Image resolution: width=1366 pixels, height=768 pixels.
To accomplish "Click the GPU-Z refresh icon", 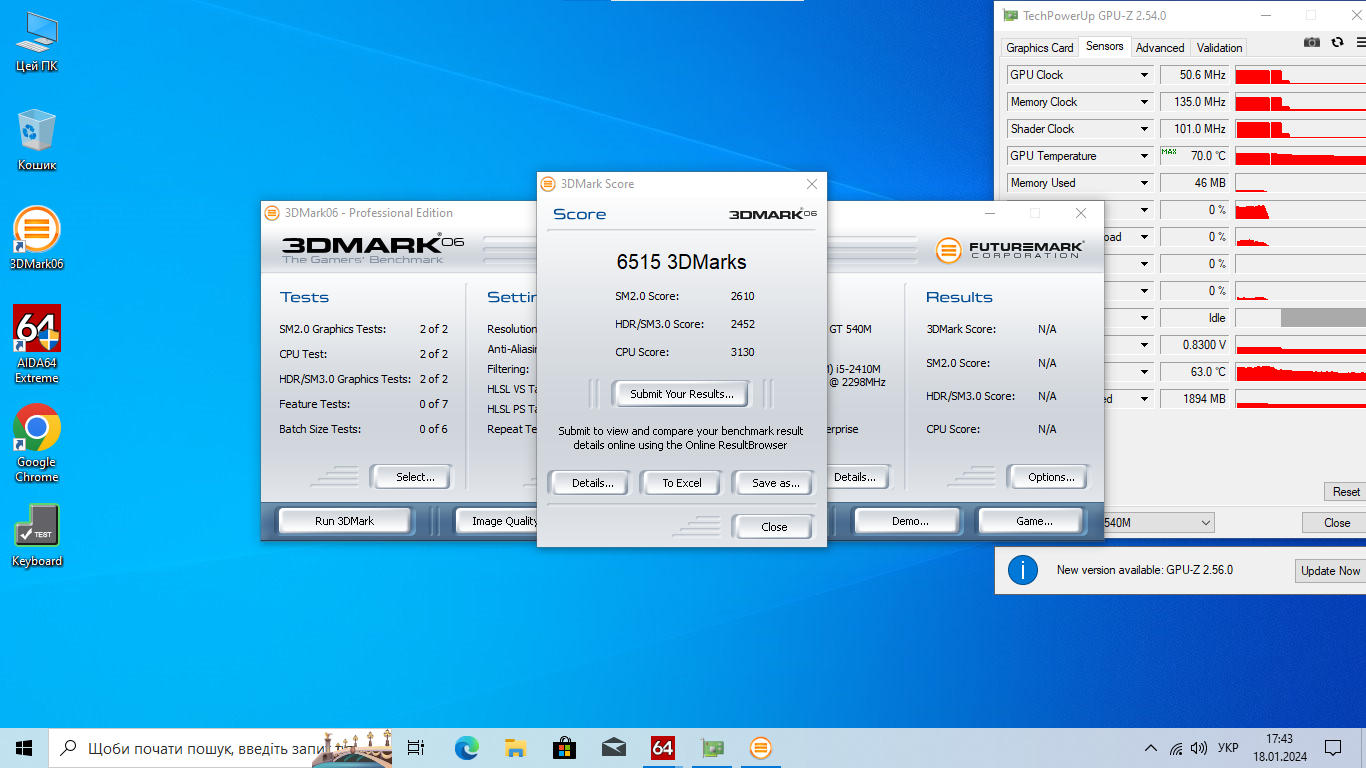I will click(1336, 42).
